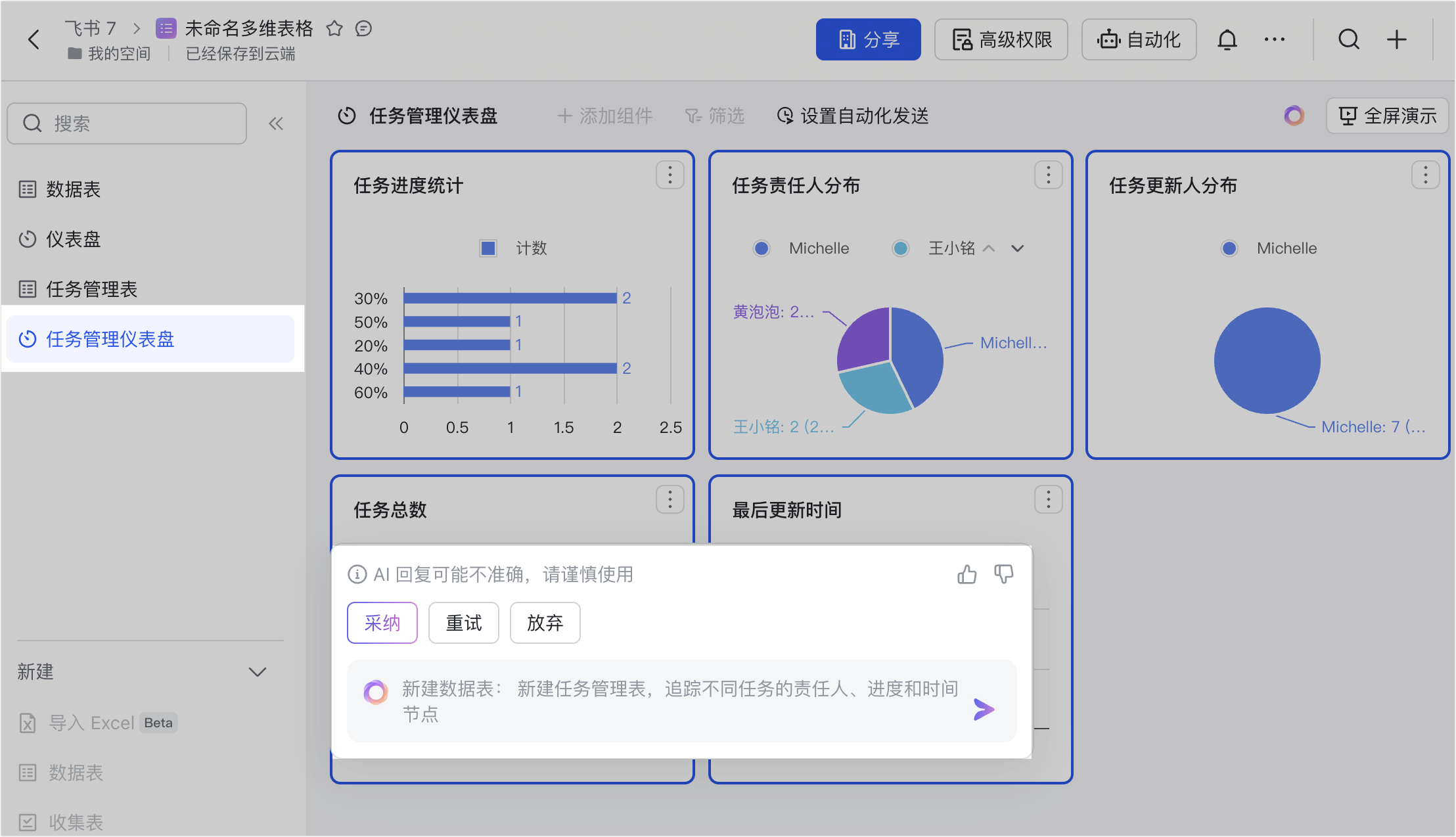Toggle Michelle legend in 任务责任人分布 chart
The image size is (1456, 837).
pos(802,248)
